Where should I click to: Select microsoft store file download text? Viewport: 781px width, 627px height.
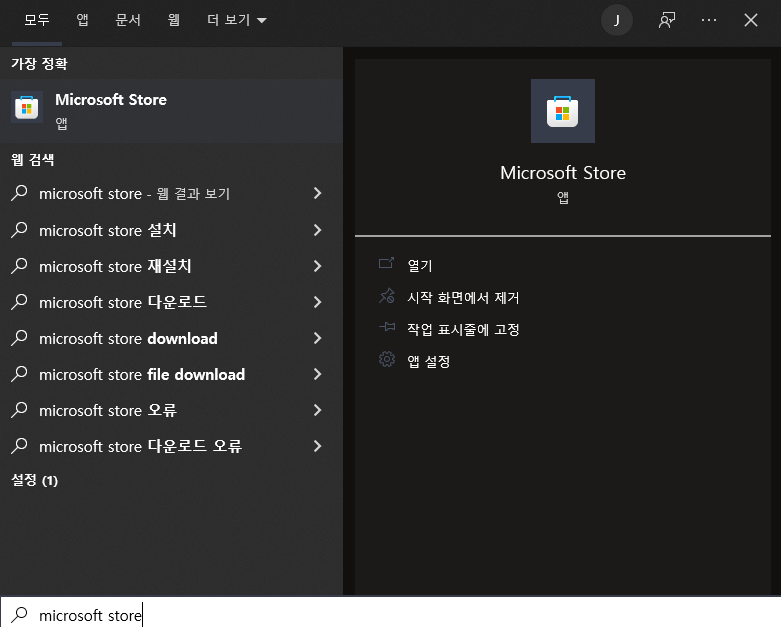(142, 374)
